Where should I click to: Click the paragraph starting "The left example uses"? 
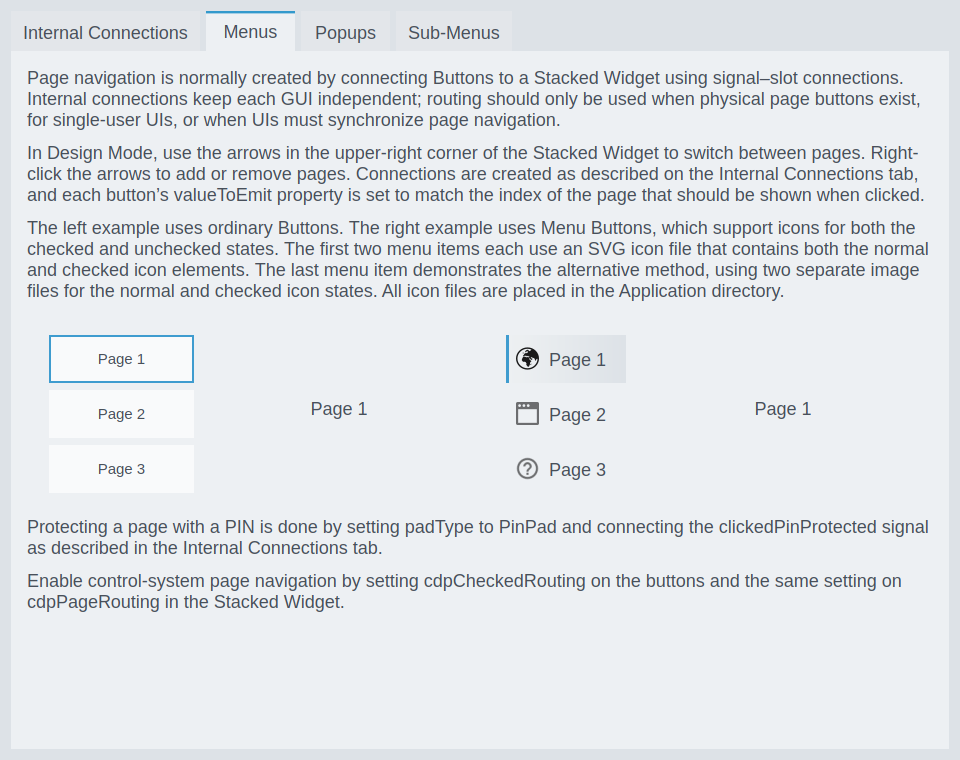coord(478,260)
